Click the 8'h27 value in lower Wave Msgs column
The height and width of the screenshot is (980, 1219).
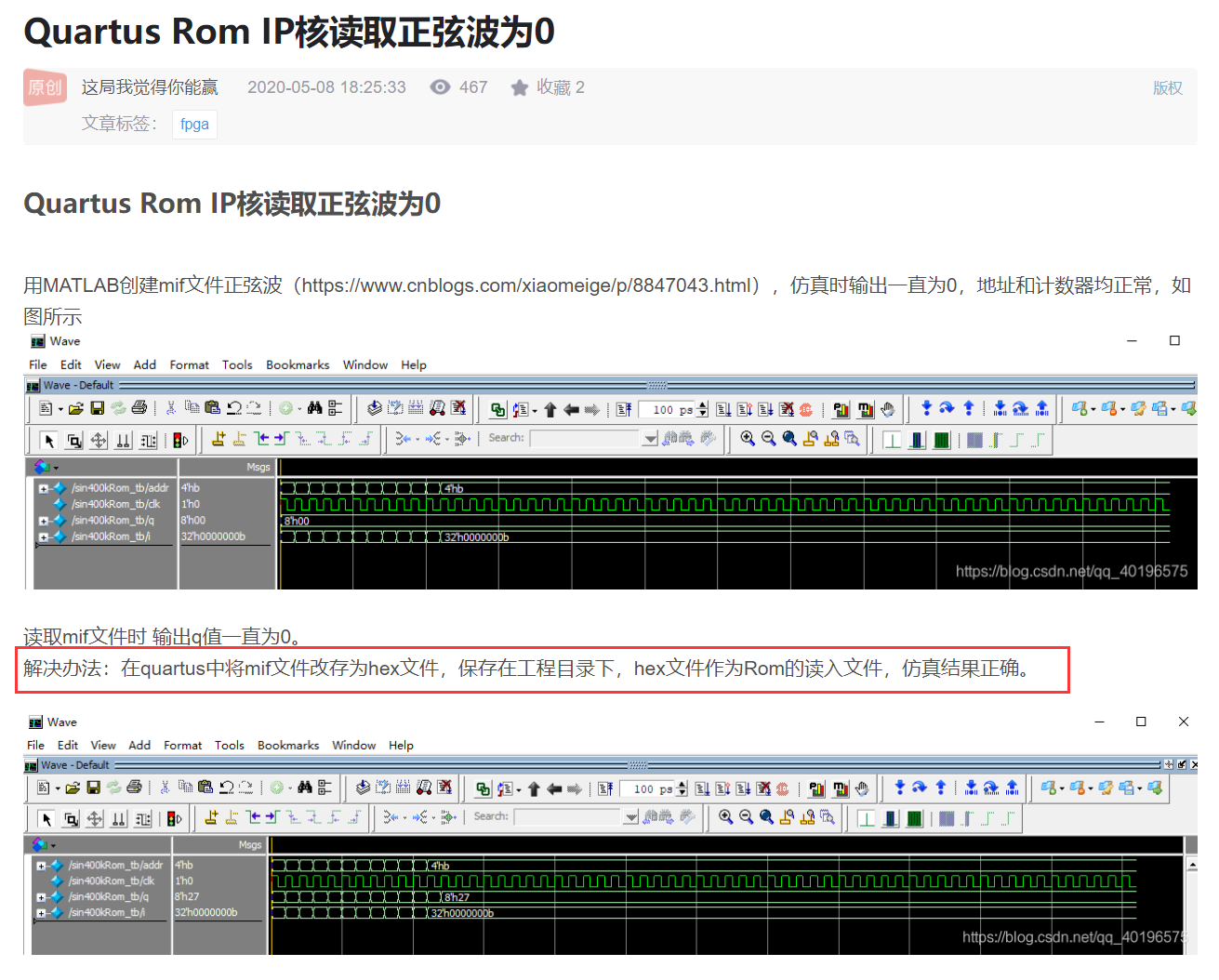(x=187, y=897)
